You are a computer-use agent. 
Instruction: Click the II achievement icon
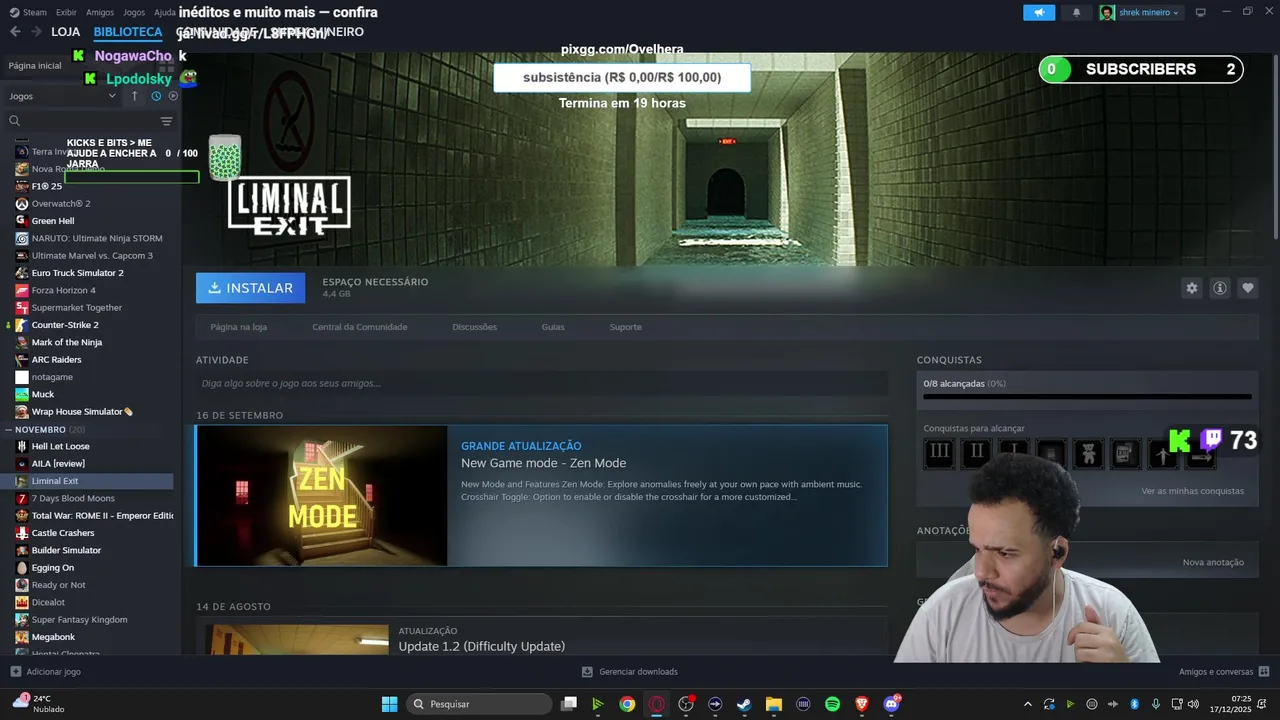tap(976, 453)
